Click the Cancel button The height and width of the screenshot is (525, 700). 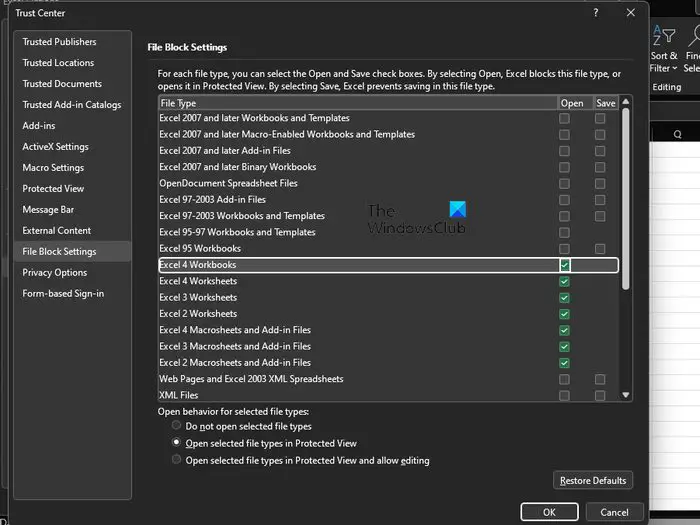coord(614,512)
